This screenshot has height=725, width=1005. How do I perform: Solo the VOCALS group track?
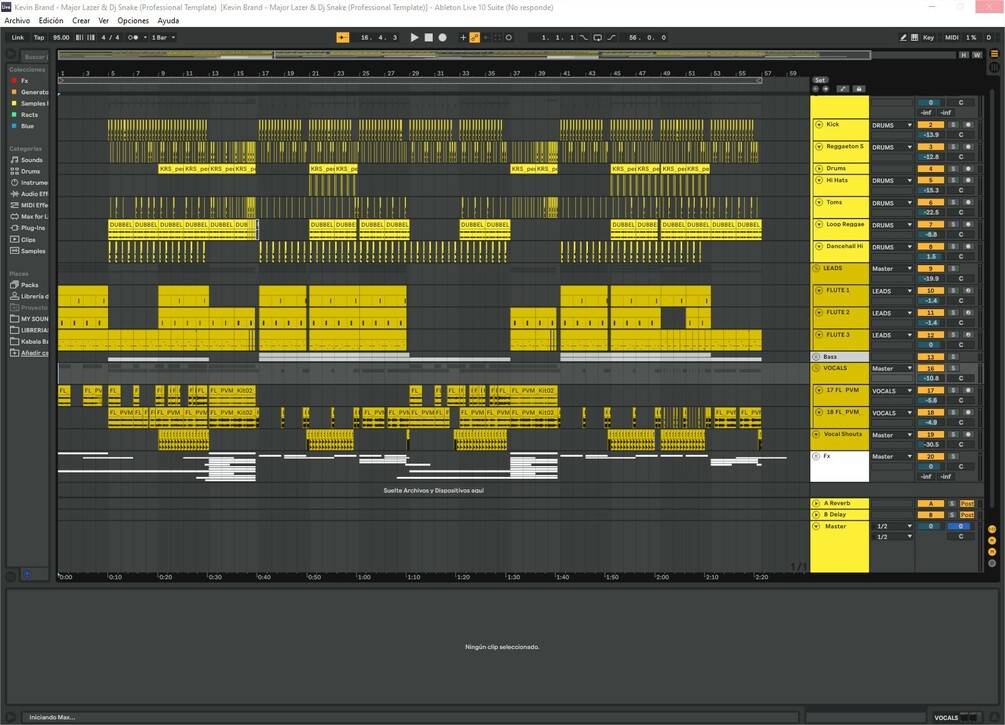pyautogui.click(x=953, y=368)
